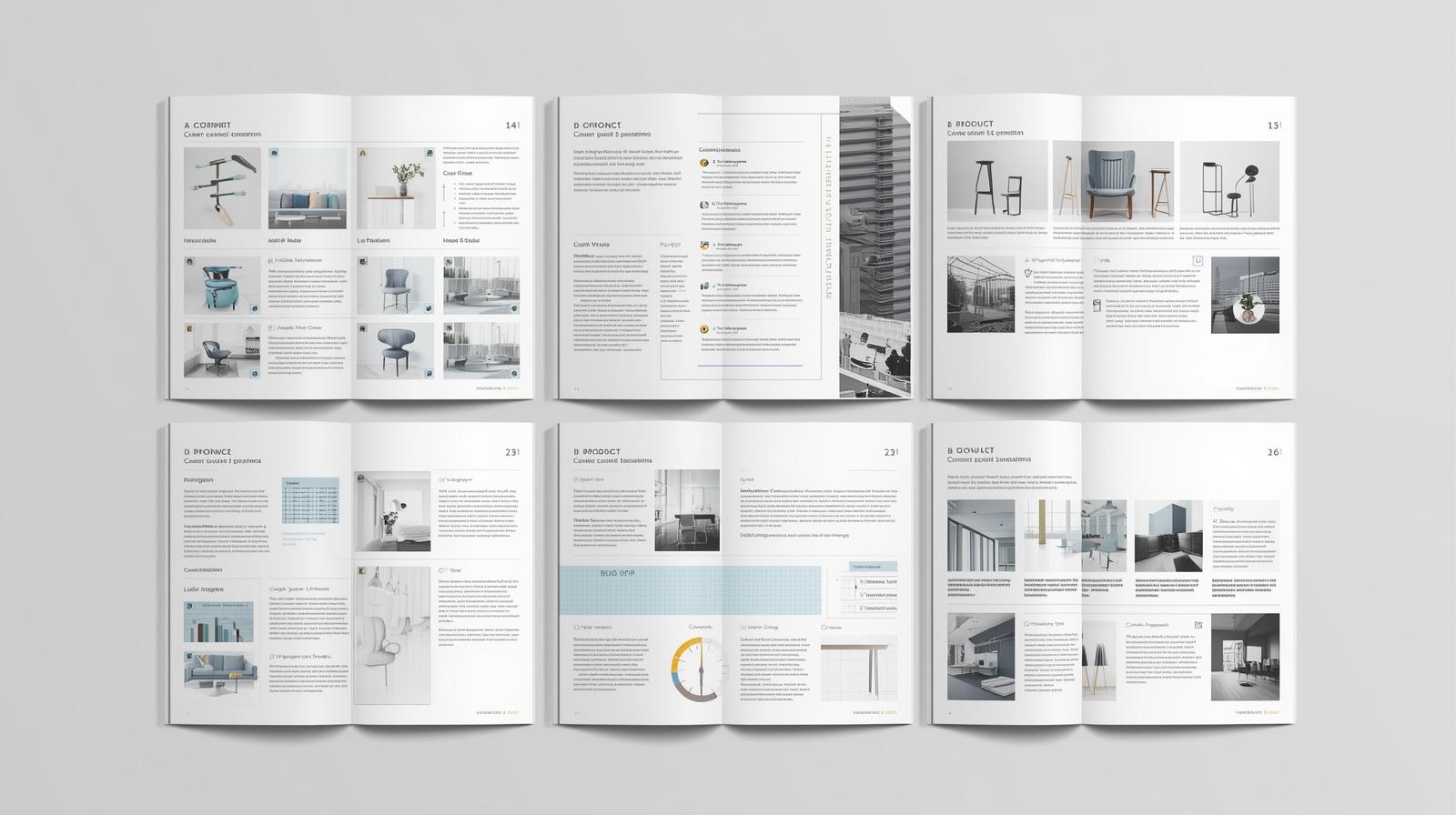Click page number 26
The height and width of the screenshot is (815, 1456).
[x=1274, y=452]
